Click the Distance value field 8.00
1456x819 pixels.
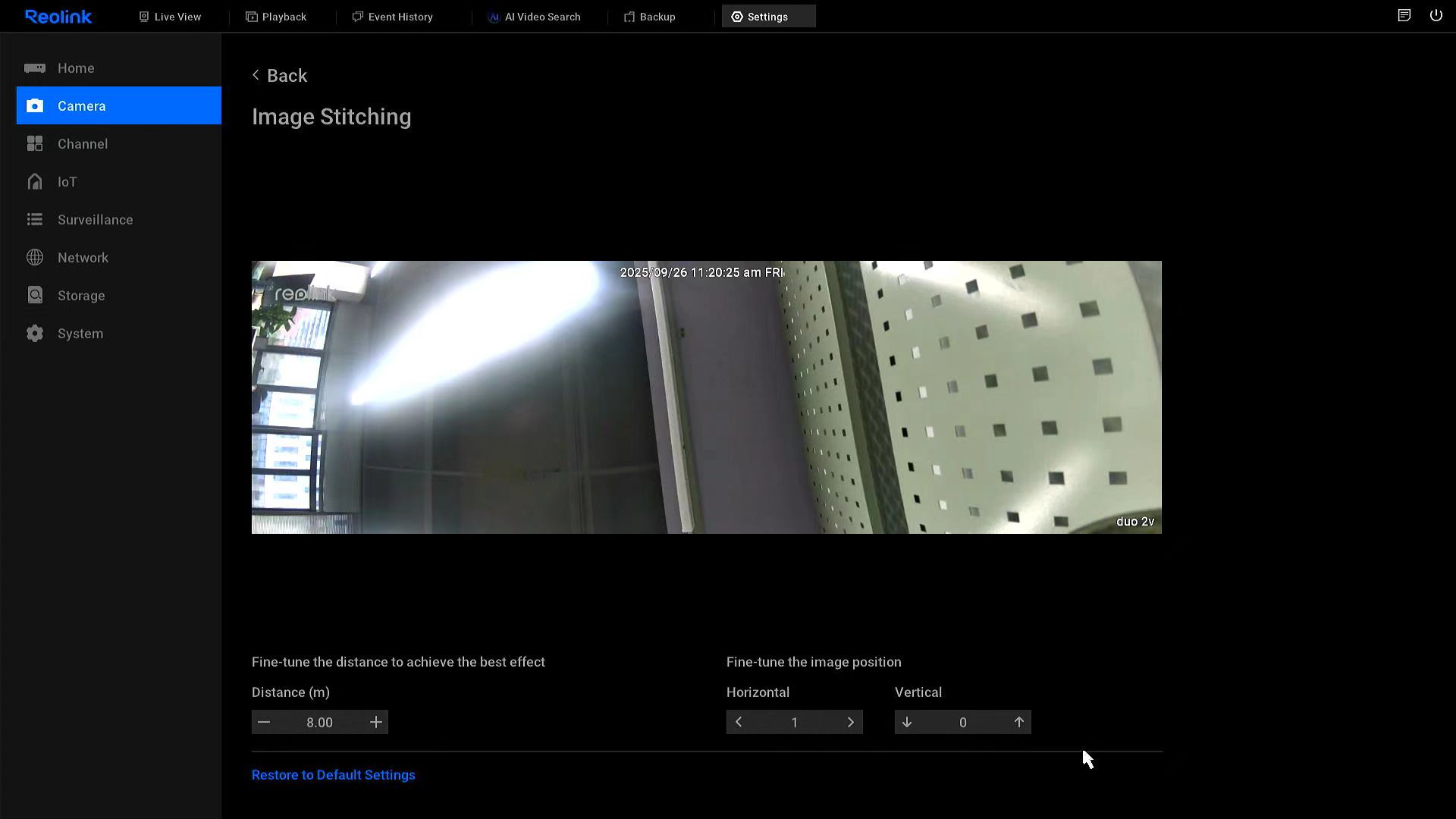click(x=319, y=723)
